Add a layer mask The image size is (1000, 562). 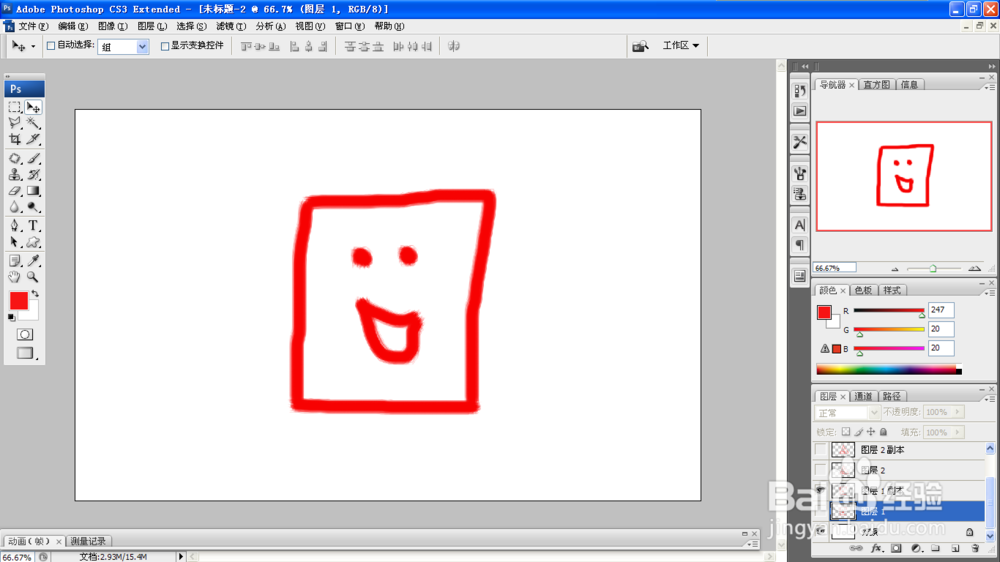click(896, 548)
